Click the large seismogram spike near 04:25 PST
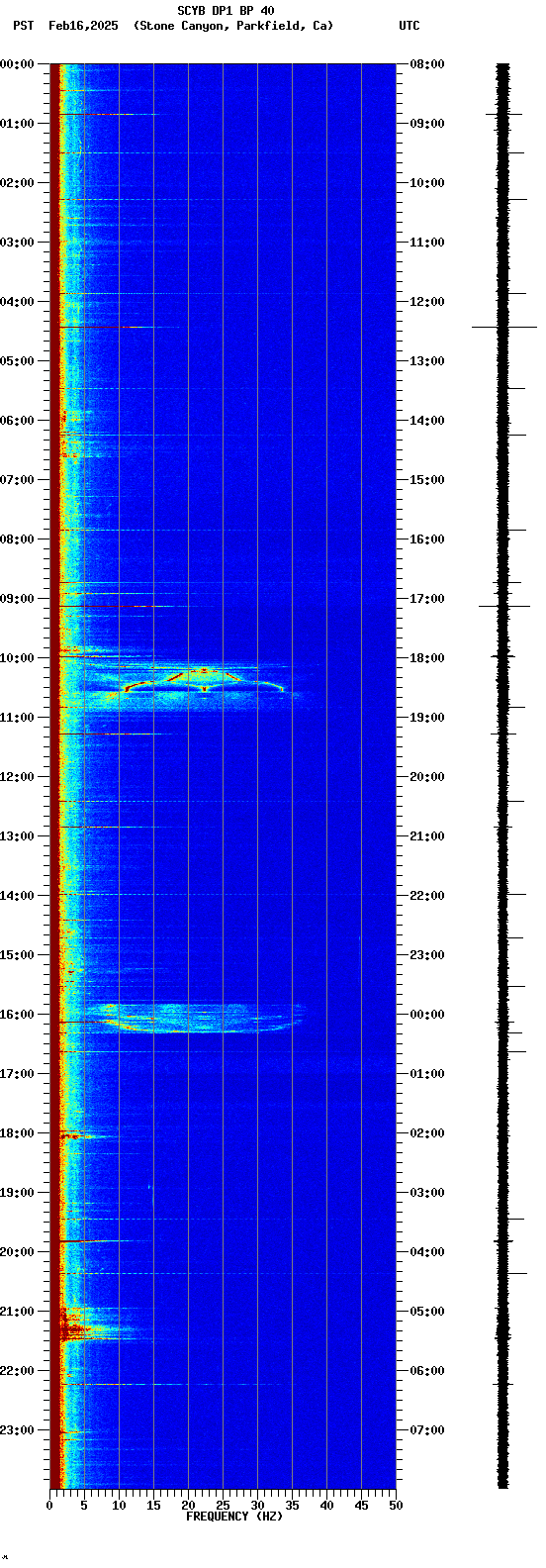Viewport: 546px width, 1568px height. point(504,327)
